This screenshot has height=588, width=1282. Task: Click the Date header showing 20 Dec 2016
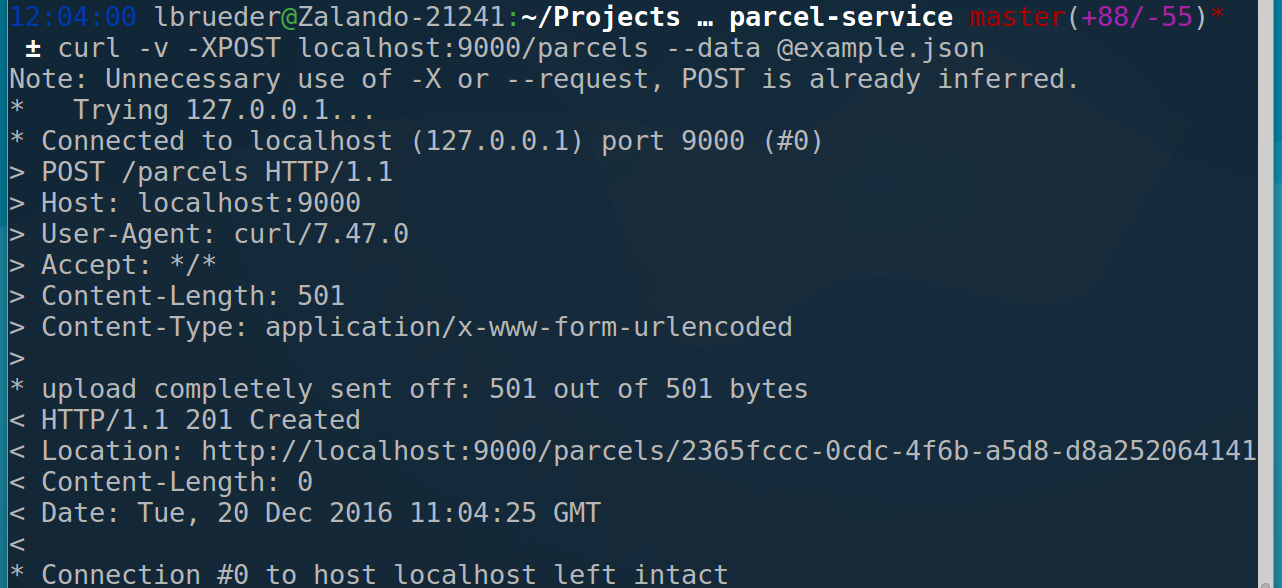pyautogui.click(x=320, y=513)
